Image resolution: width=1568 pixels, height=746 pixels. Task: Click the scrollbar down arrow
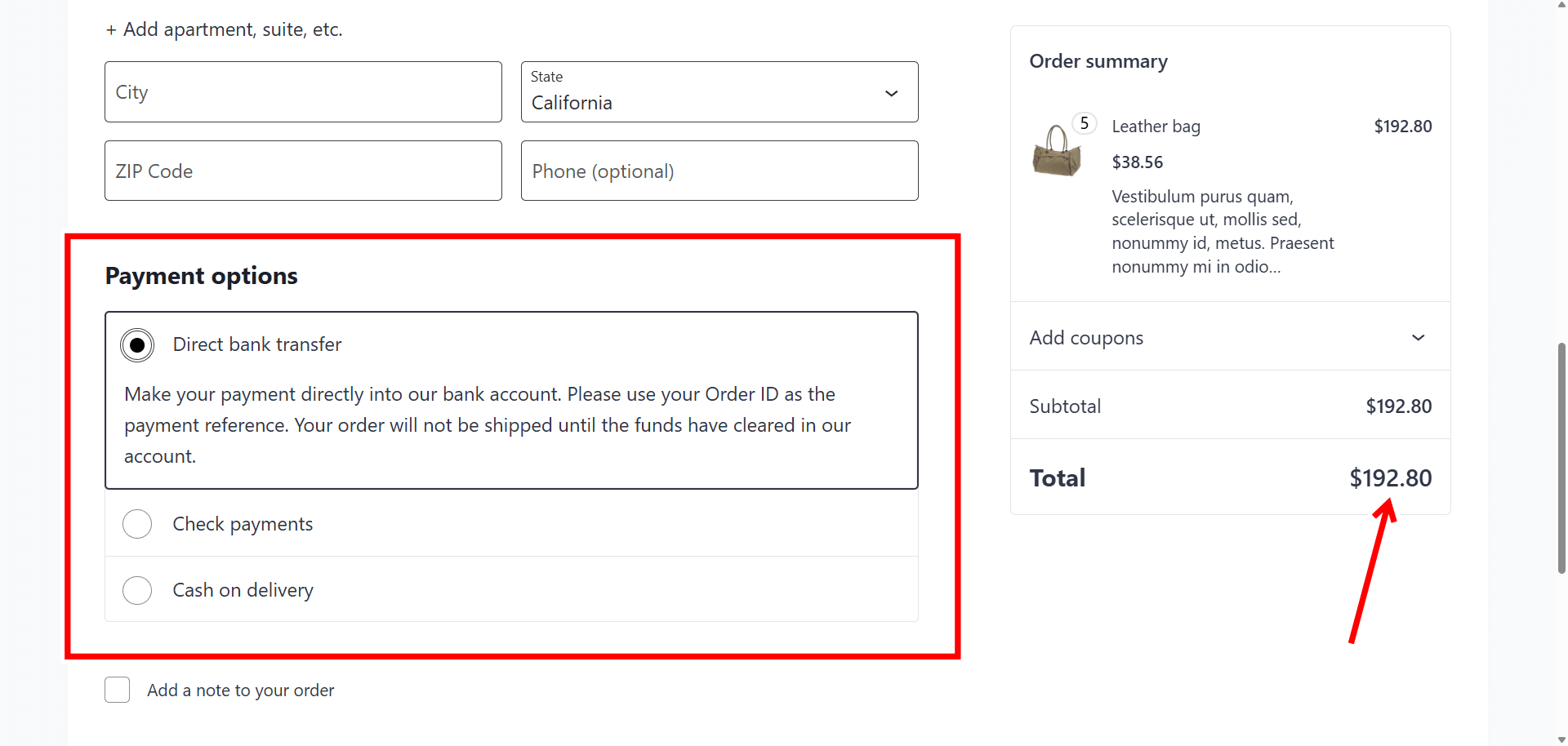1561,739
